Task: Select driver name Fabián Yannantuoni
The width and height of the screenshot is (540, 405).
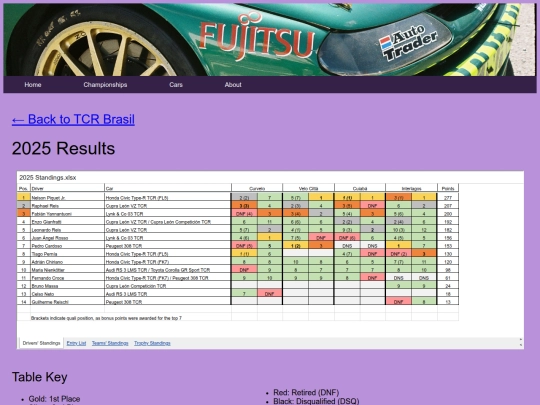Action: pyautogui.click(x=52, y=214)
